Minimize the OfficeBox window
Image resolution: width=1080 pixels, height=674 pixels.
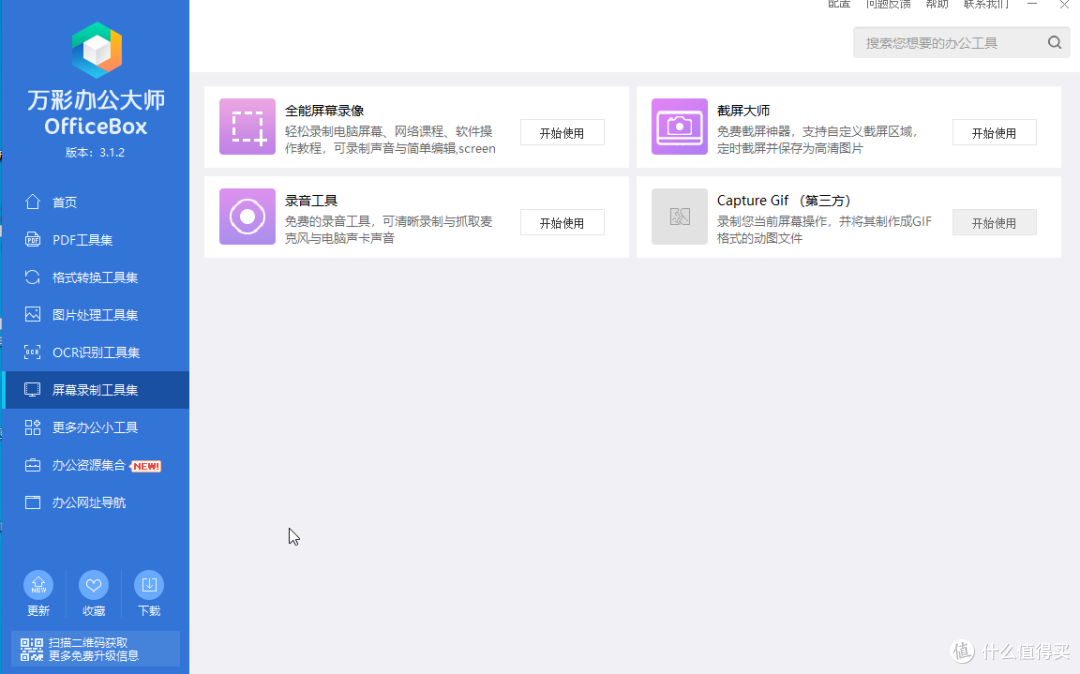pyautogui.click(x=1032, y=4)
